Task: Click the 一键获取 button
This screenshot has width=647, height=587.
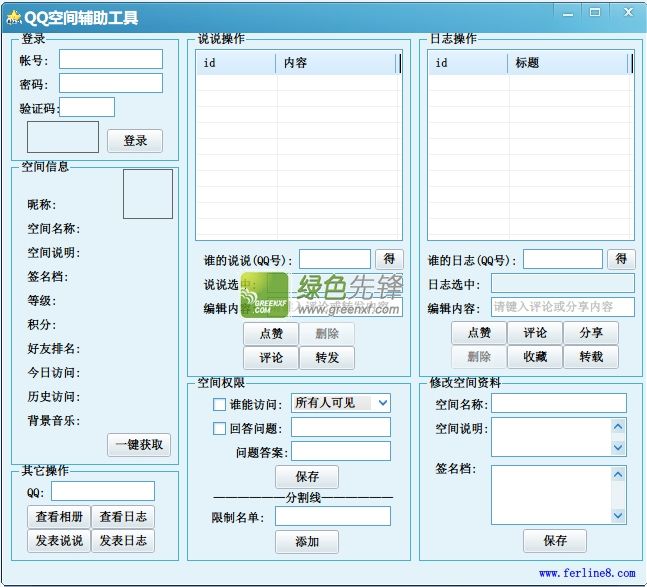Action: 139,445
